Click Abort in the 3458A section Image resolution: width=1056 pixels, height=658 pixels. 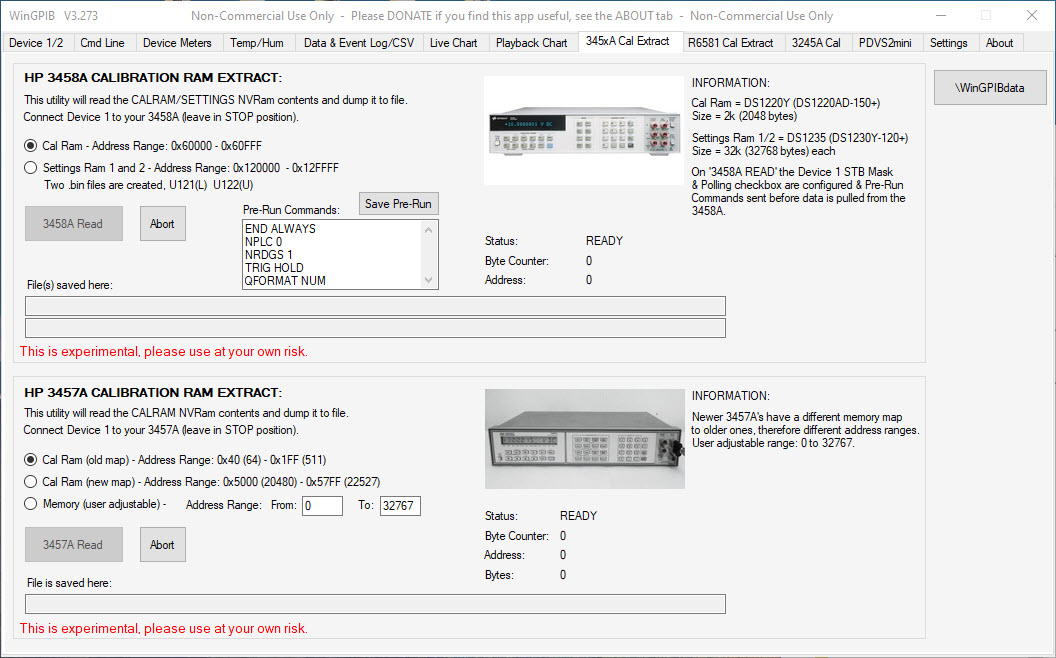click(x=162, y=224)
